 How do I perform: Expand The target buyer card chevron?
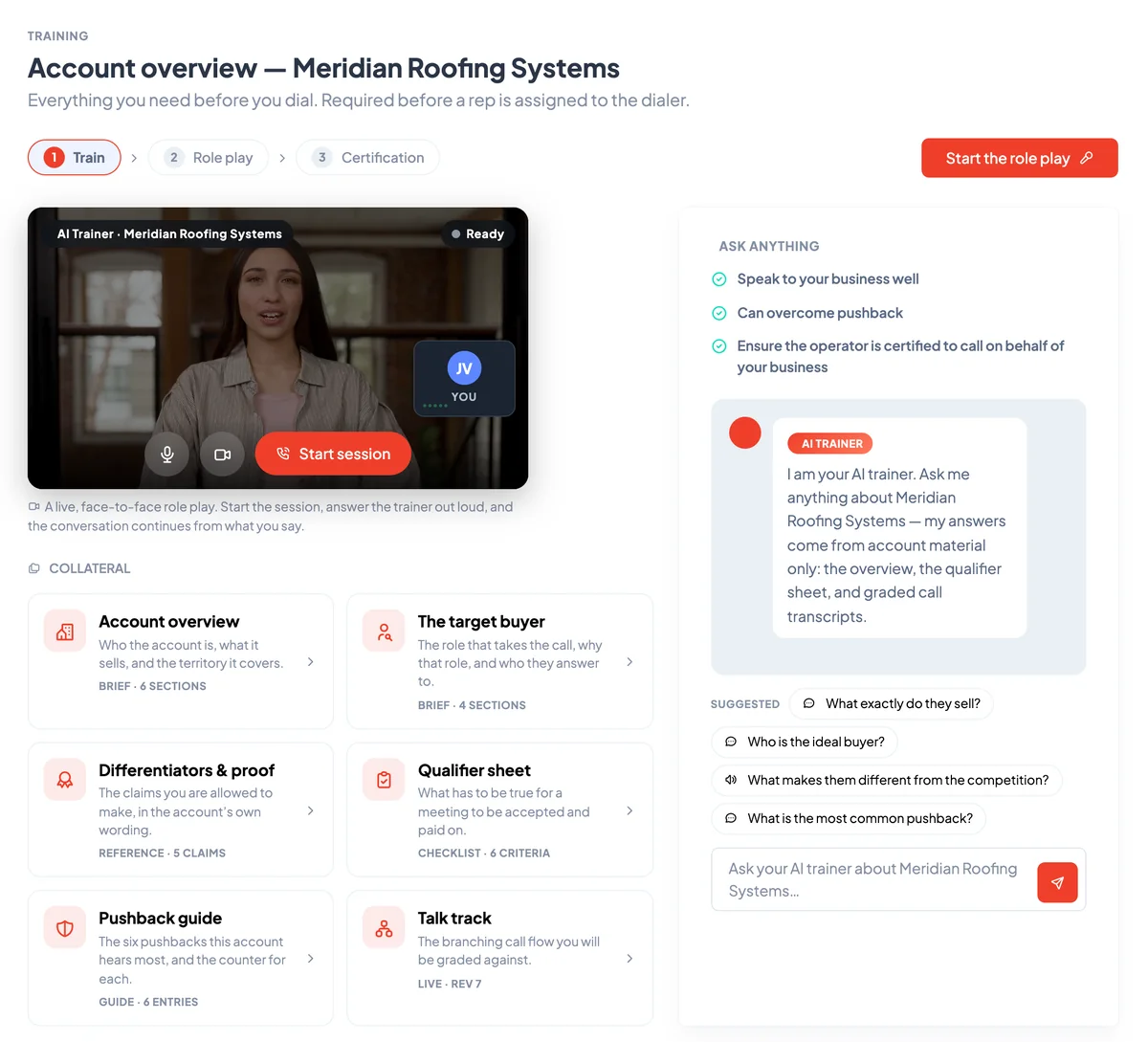coord(629,662)
